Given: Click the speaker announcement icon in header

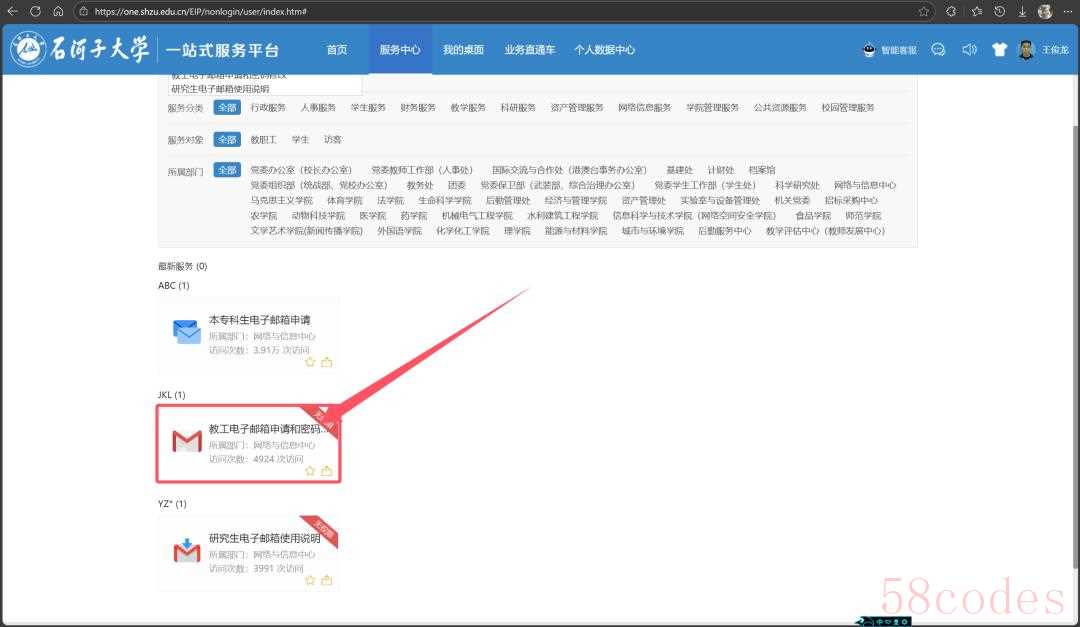Looking at the screenshot, I should [x=968, y=50].
